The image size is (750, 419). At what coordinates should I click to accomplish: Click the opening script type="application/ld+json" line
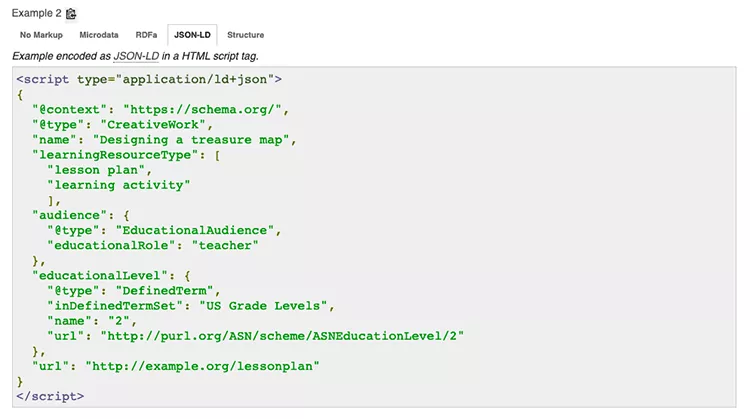tap(149, 79)
